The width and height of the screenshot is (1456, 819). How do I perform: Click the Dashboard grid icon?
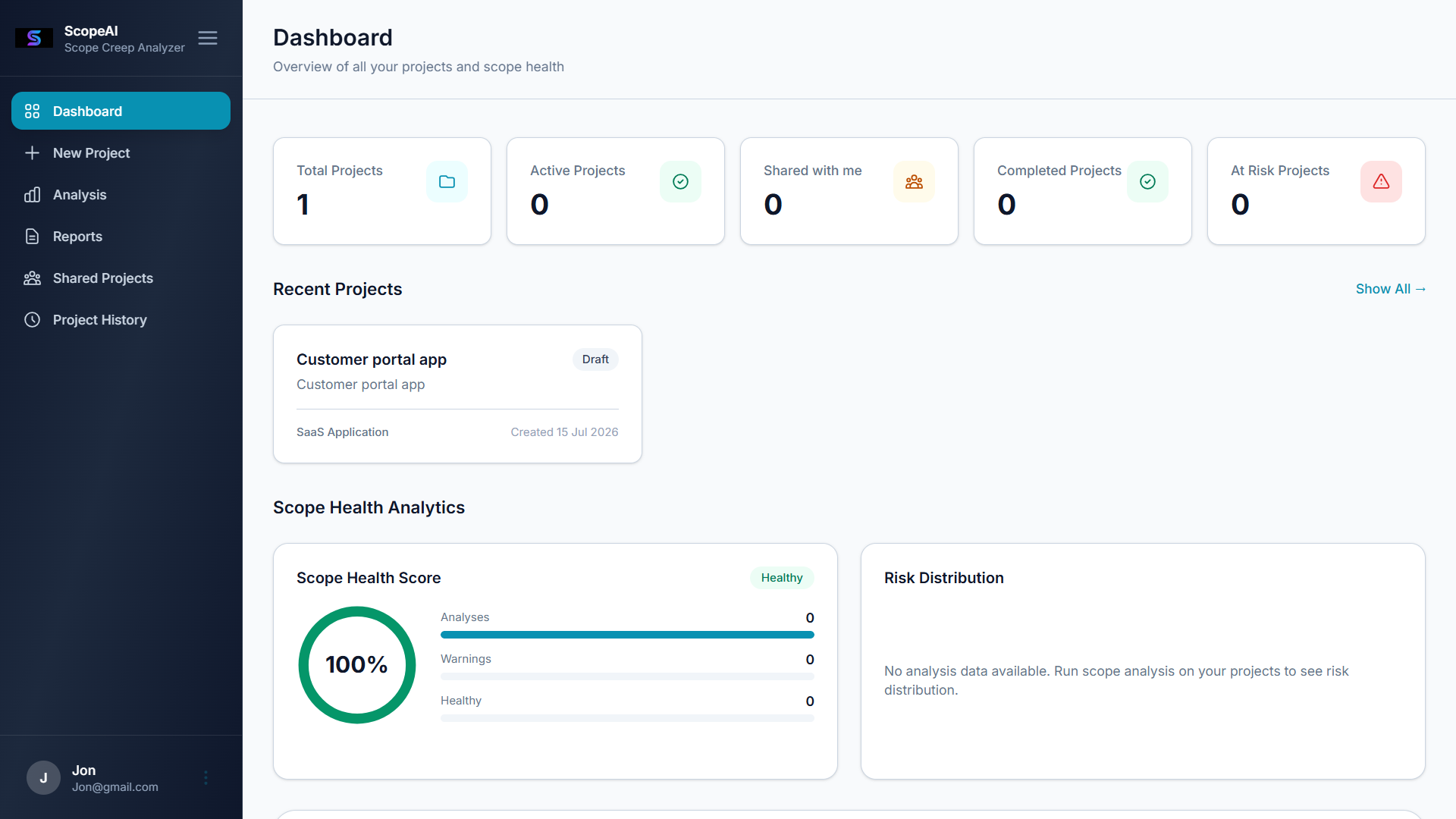(32, 111)
